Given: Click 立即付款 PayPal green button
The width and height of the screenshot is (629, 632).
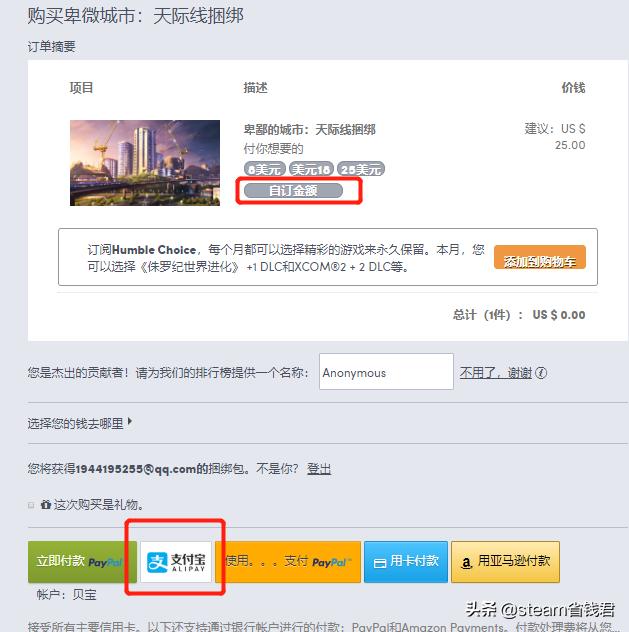Looking at the screenshot, I should pyautogui.click(x=82, y=562).
